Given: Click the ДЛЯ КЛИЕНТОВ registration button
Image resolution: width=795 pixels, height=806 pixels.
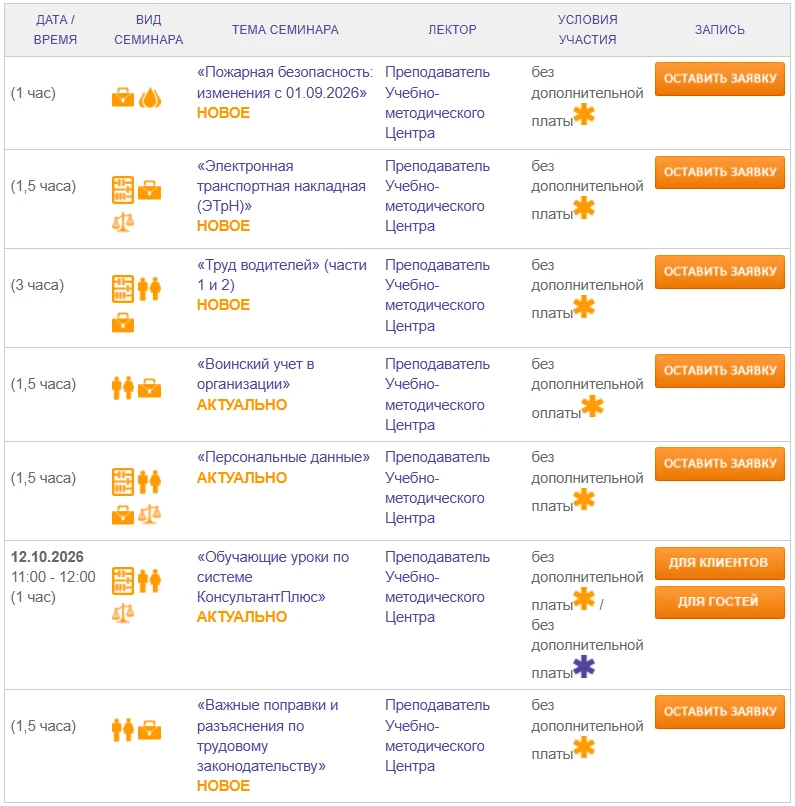Looking at the screenshot, I should click(719, 563).
